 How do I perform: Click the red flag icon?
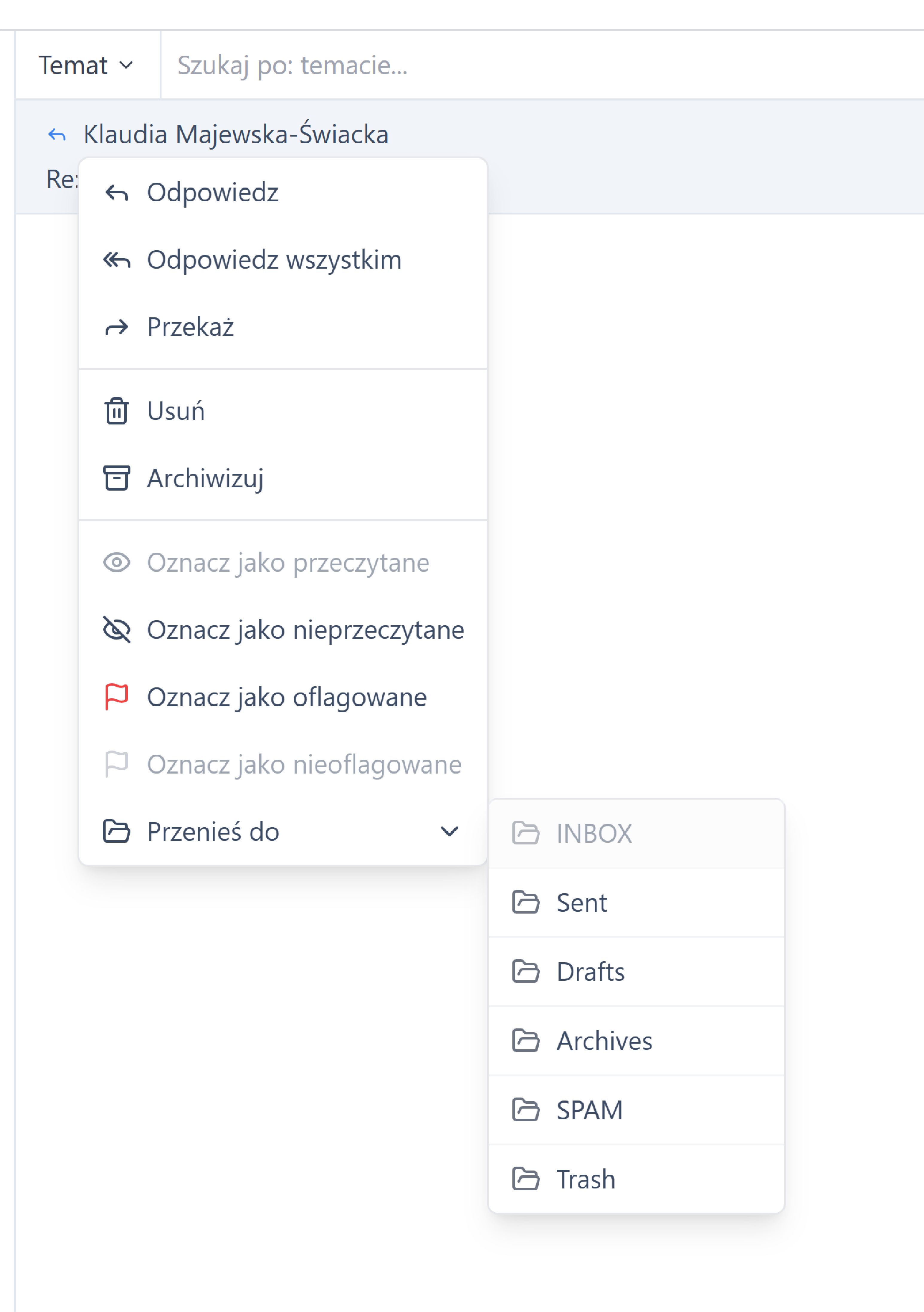coord(117,697)
